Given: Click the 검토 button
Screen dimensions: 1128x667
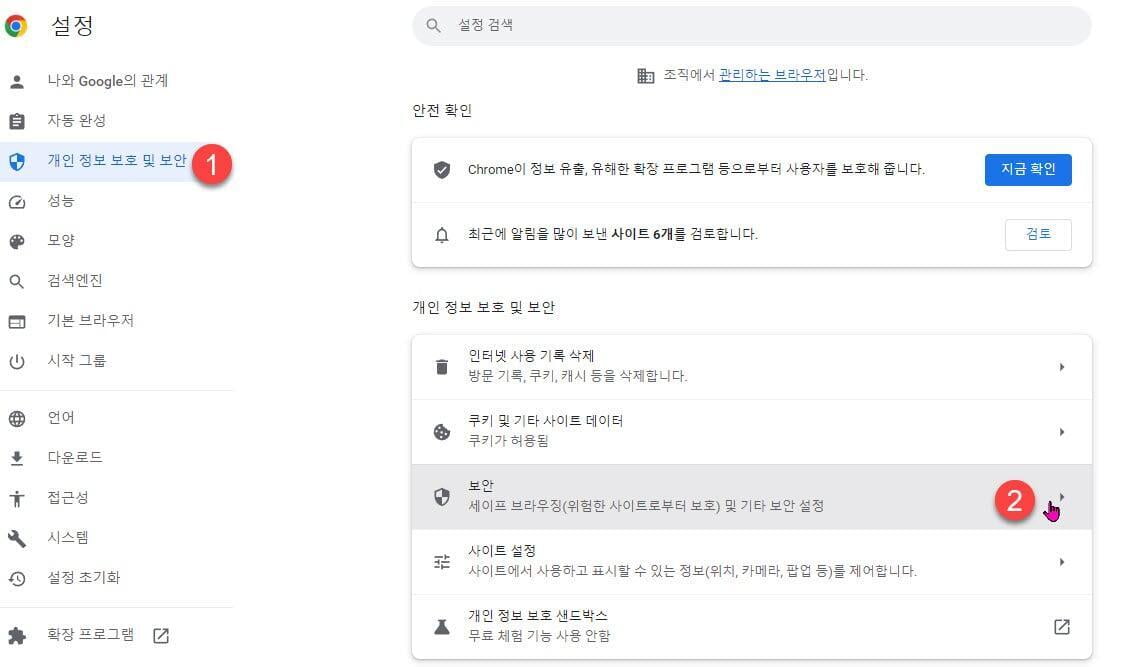Looking at the screenshot, I should pyautogui.click(x=1038, y=235).
